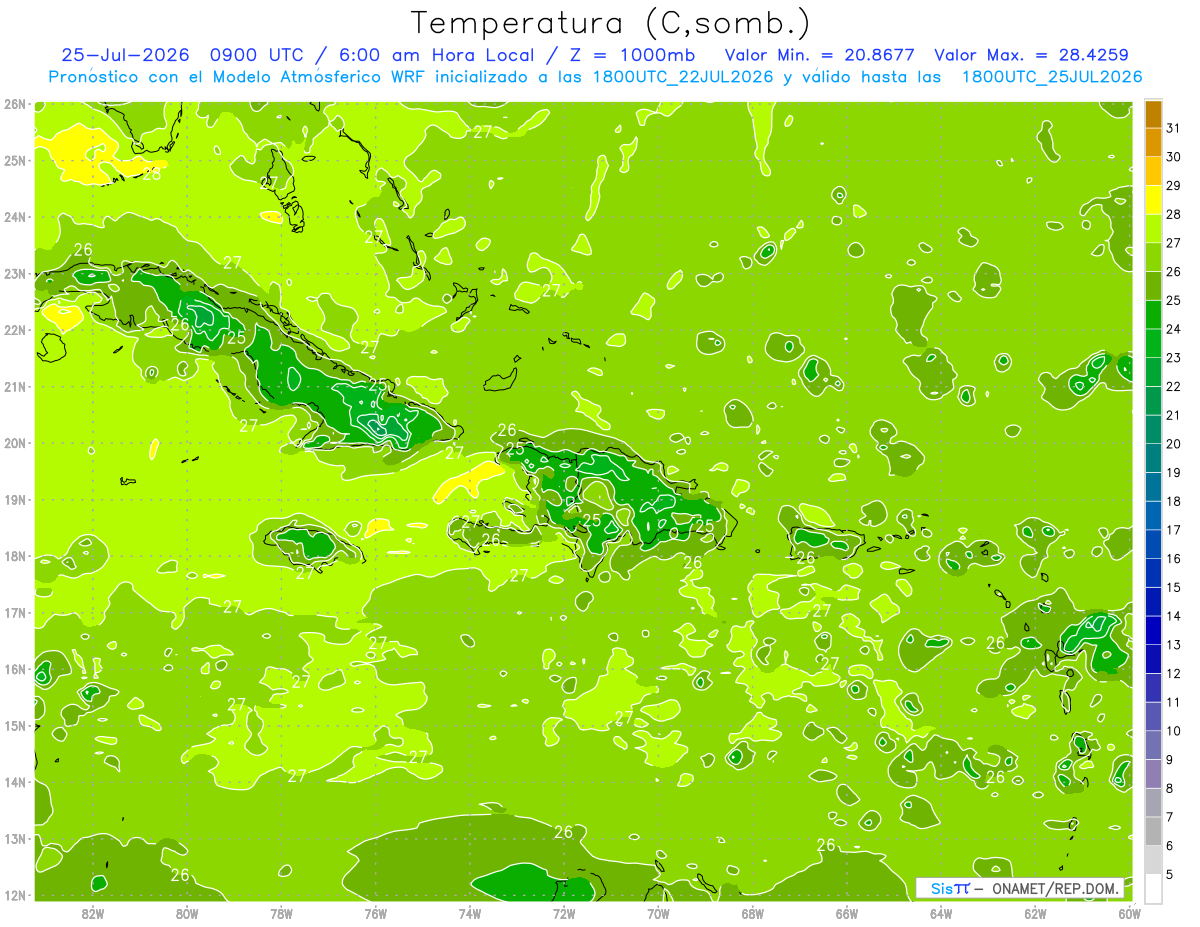The height and width of the screenshot is (927, 1200).
Task: Click color scale label "31"
Action: tap(1174, 128)
